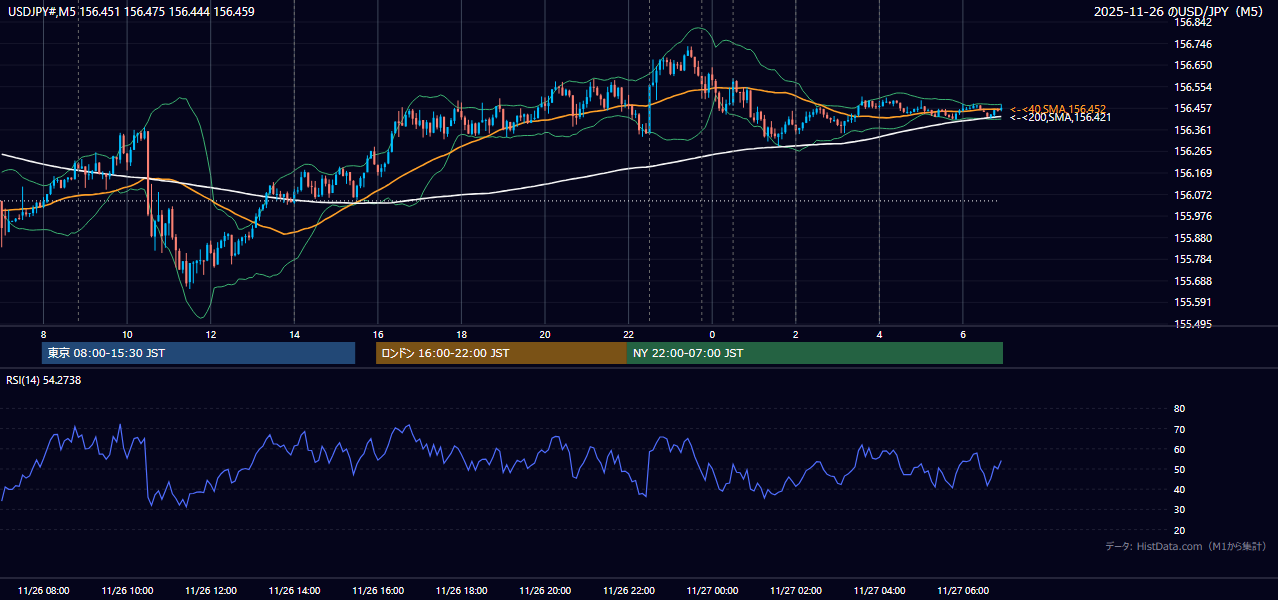Viewport: 1278px width, 600px height.
Task: Click price axis value 156.361
Action: 1193,130
